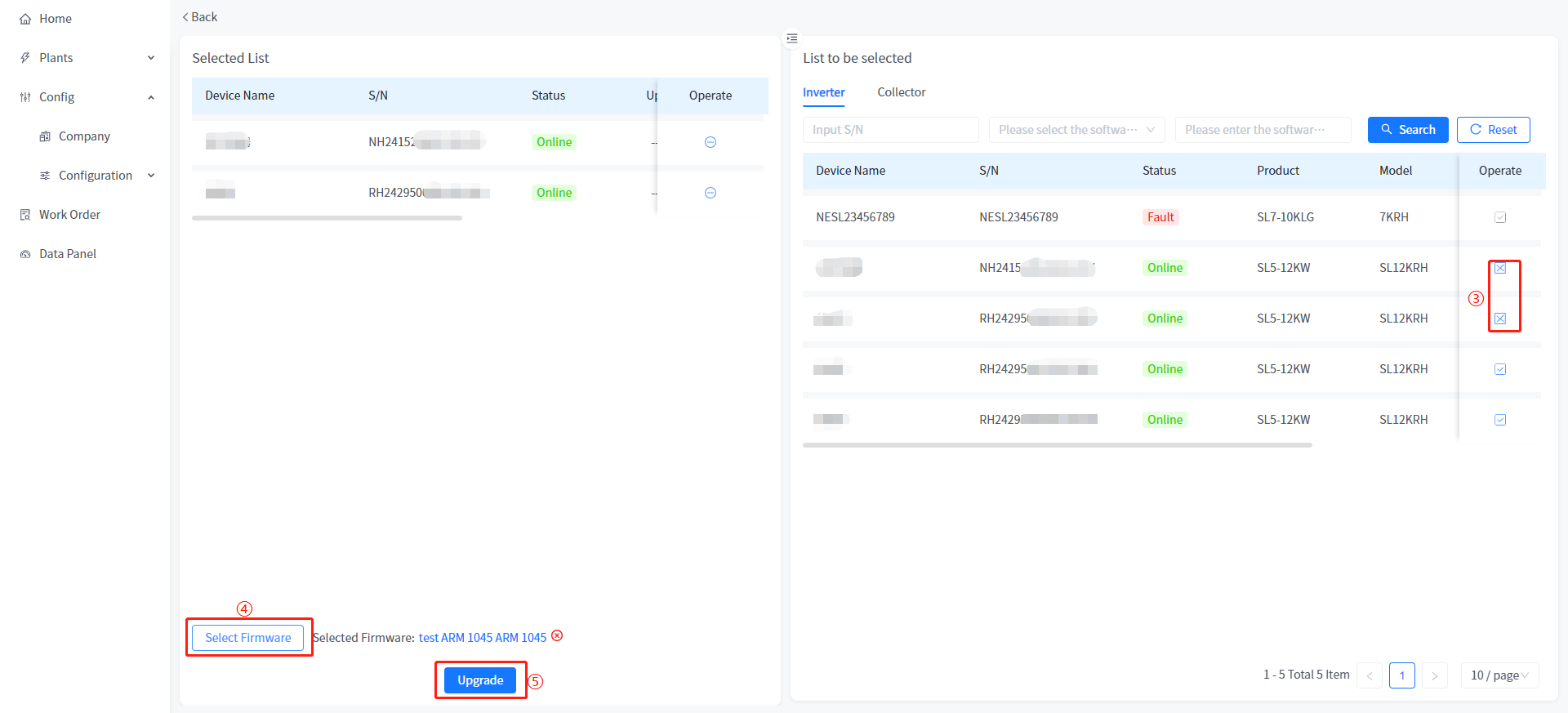The width and height of the screenshot is (1568, 713).
Task: Focus the Input S/N search field
Action: (x=890, y=130)
